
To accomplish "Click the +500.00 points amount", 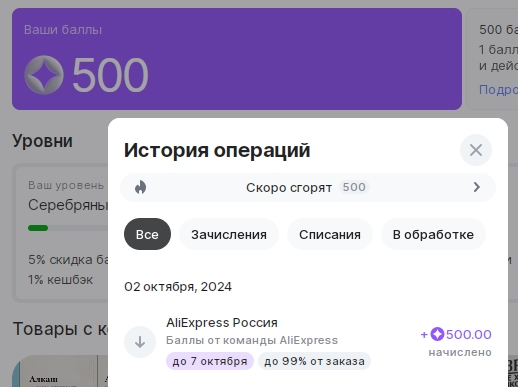I will [x=456, y=334].
